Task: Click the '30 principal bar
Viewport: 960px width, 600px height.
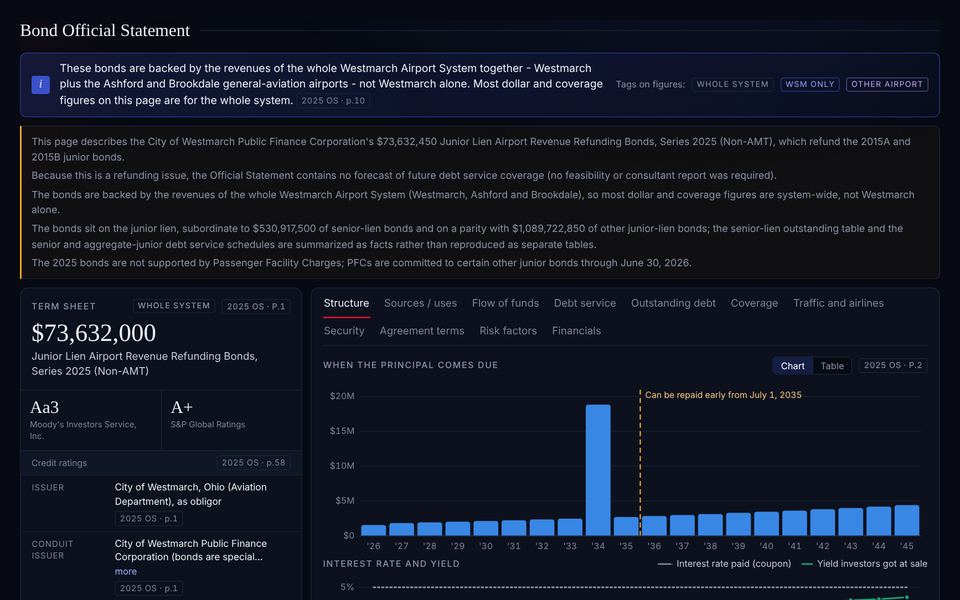Action: click(x=486, y=528)
